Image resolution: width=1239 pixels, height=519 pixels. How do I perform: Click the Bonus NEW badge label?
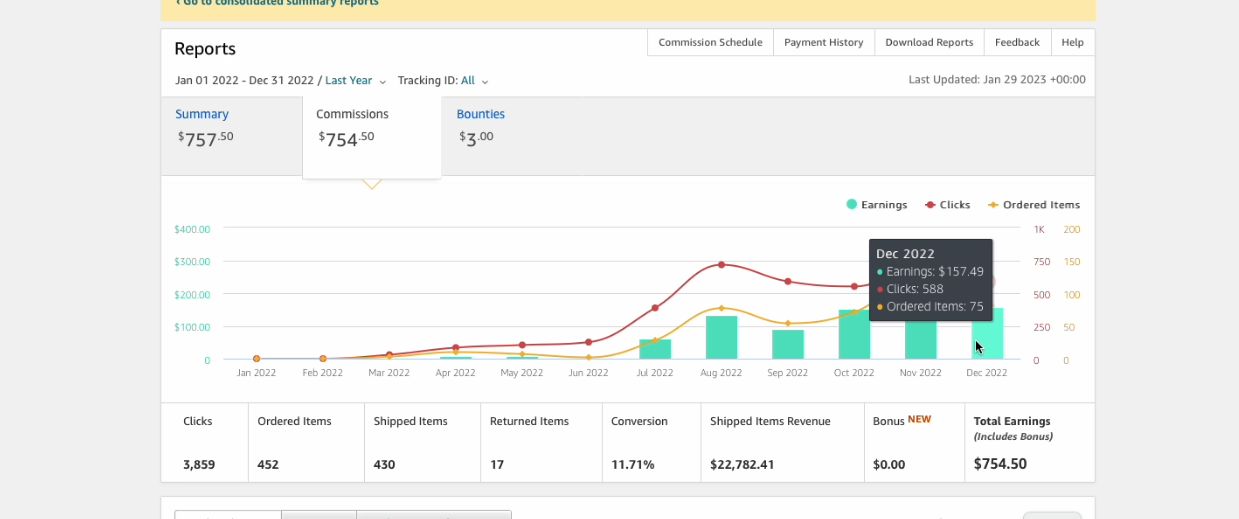tap(919, 420)
